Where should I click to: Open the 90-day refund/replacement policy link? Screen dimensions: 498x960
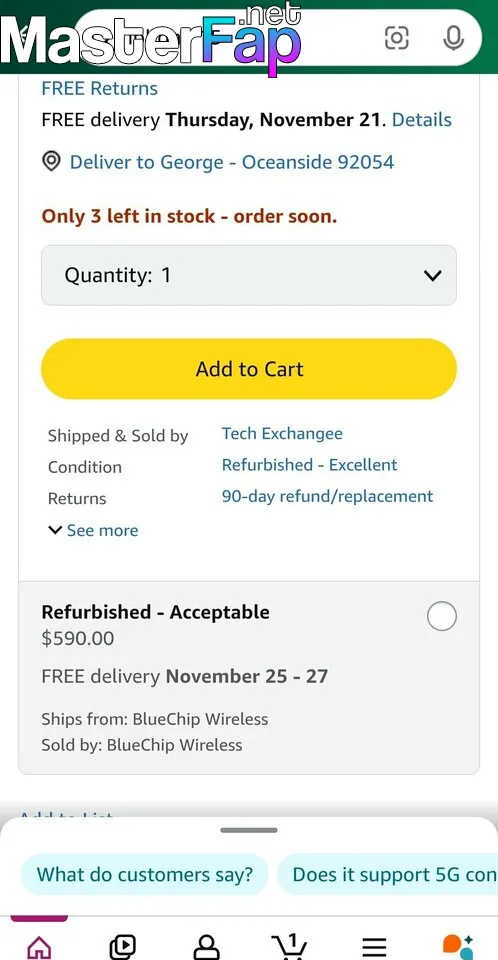point(327,496)
